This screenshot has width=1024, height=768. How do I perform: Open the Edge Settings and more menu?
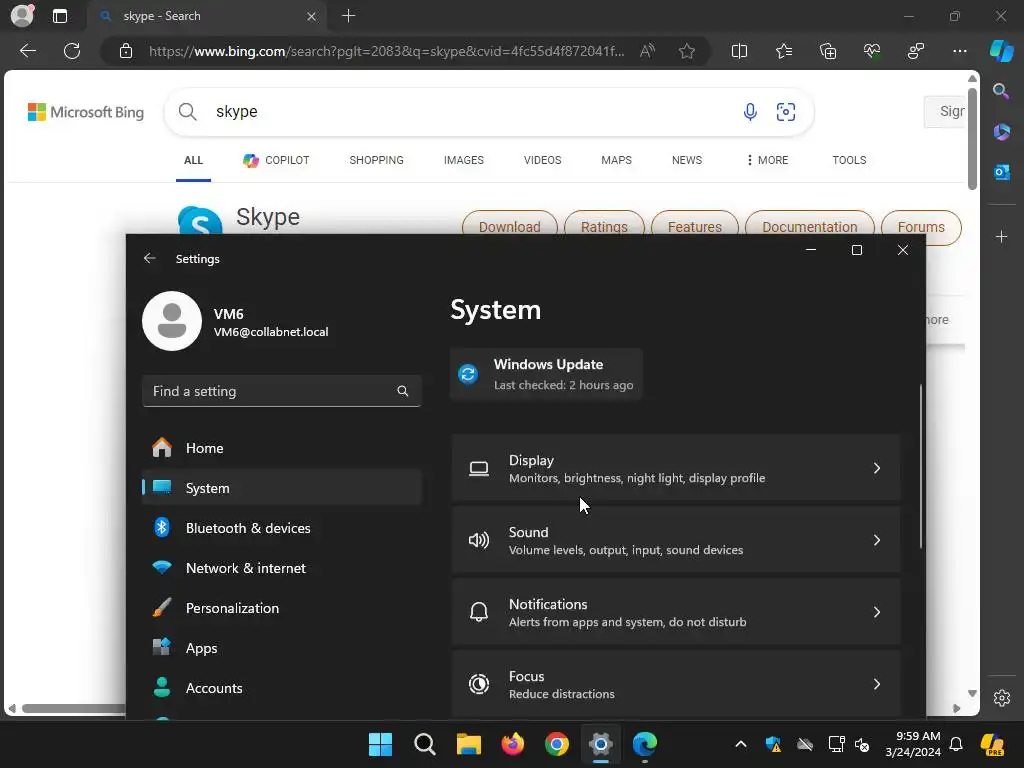pos(959,51)
